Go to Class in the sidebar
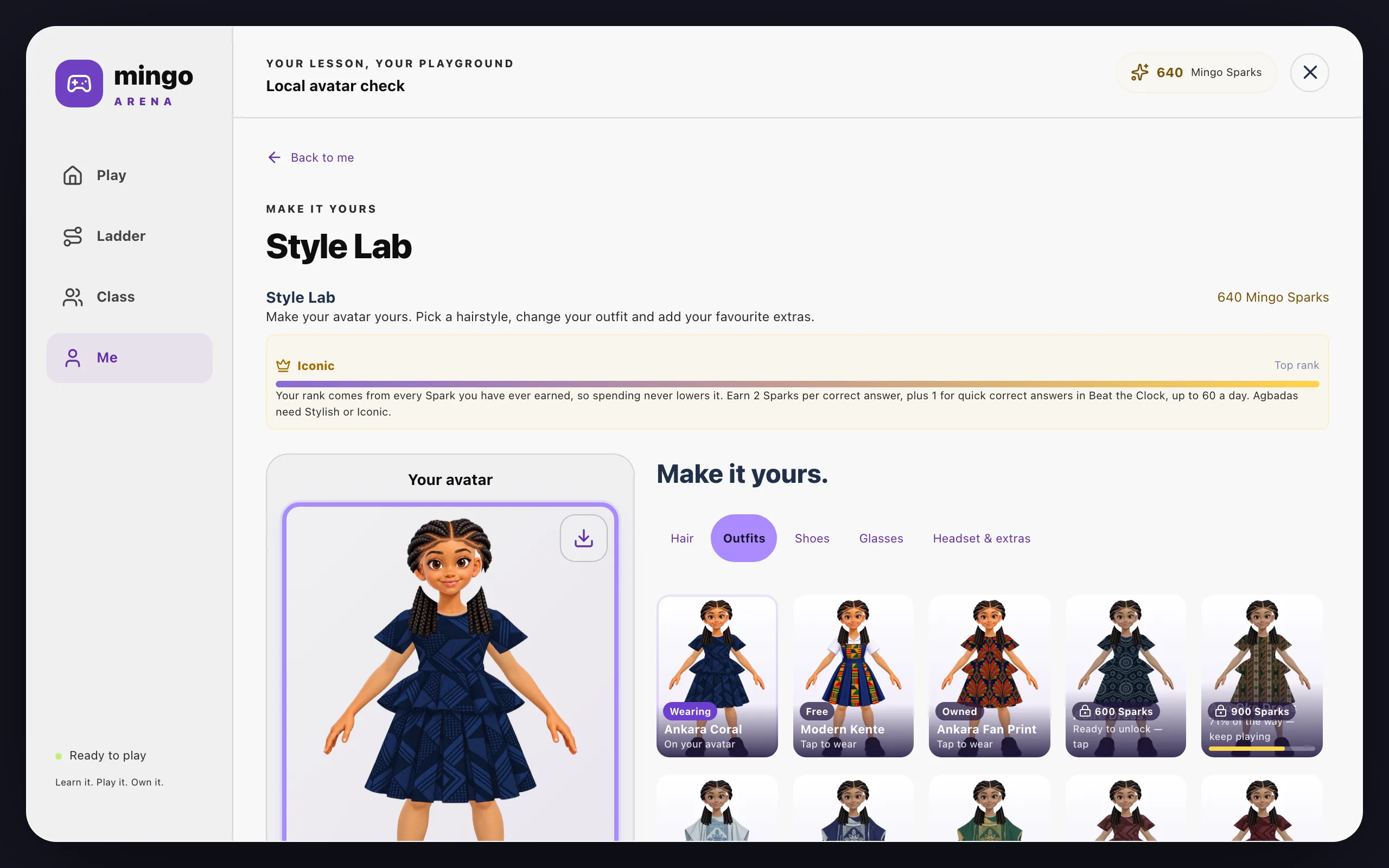This screenshot has width=1389, height=868. 130,297
